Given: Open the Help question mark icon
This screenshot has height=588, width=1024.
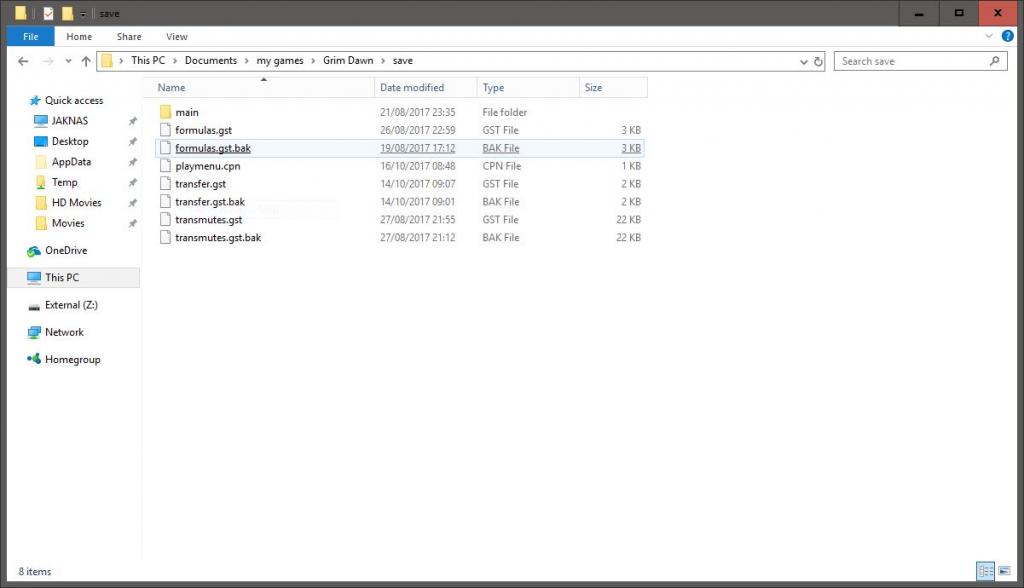Looking at the screenshot, I should pyautogui.click(x=1008, y=37).
